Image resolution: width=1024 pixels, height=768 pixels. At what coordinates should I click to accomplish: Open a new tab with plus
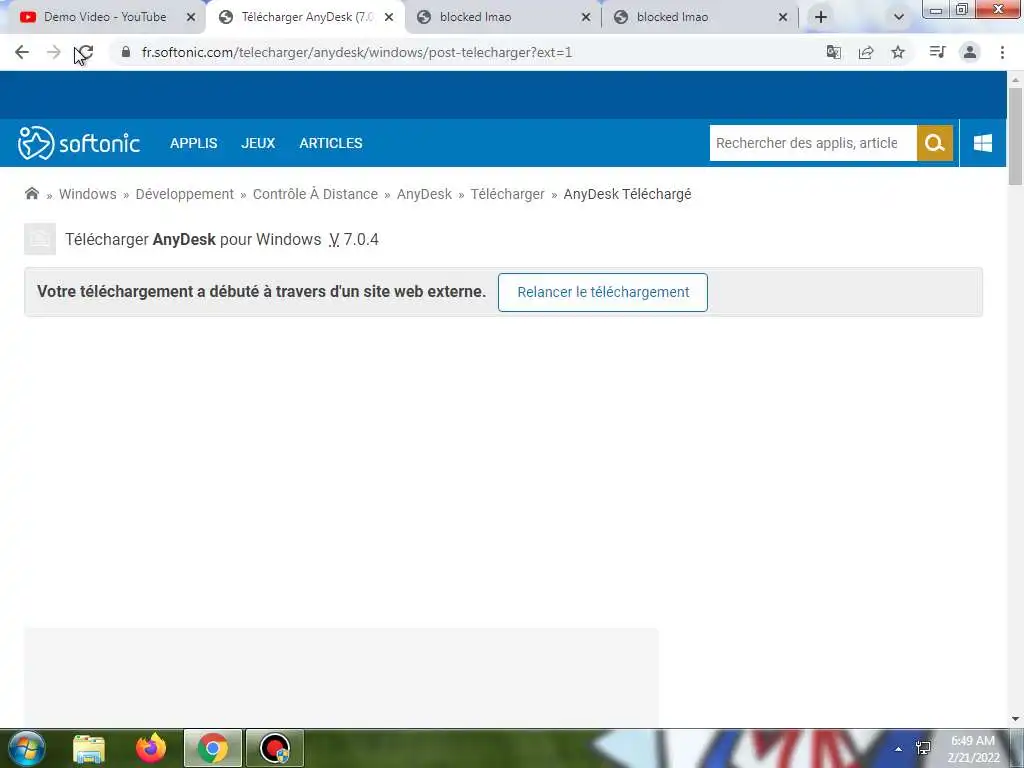(821, 17)
